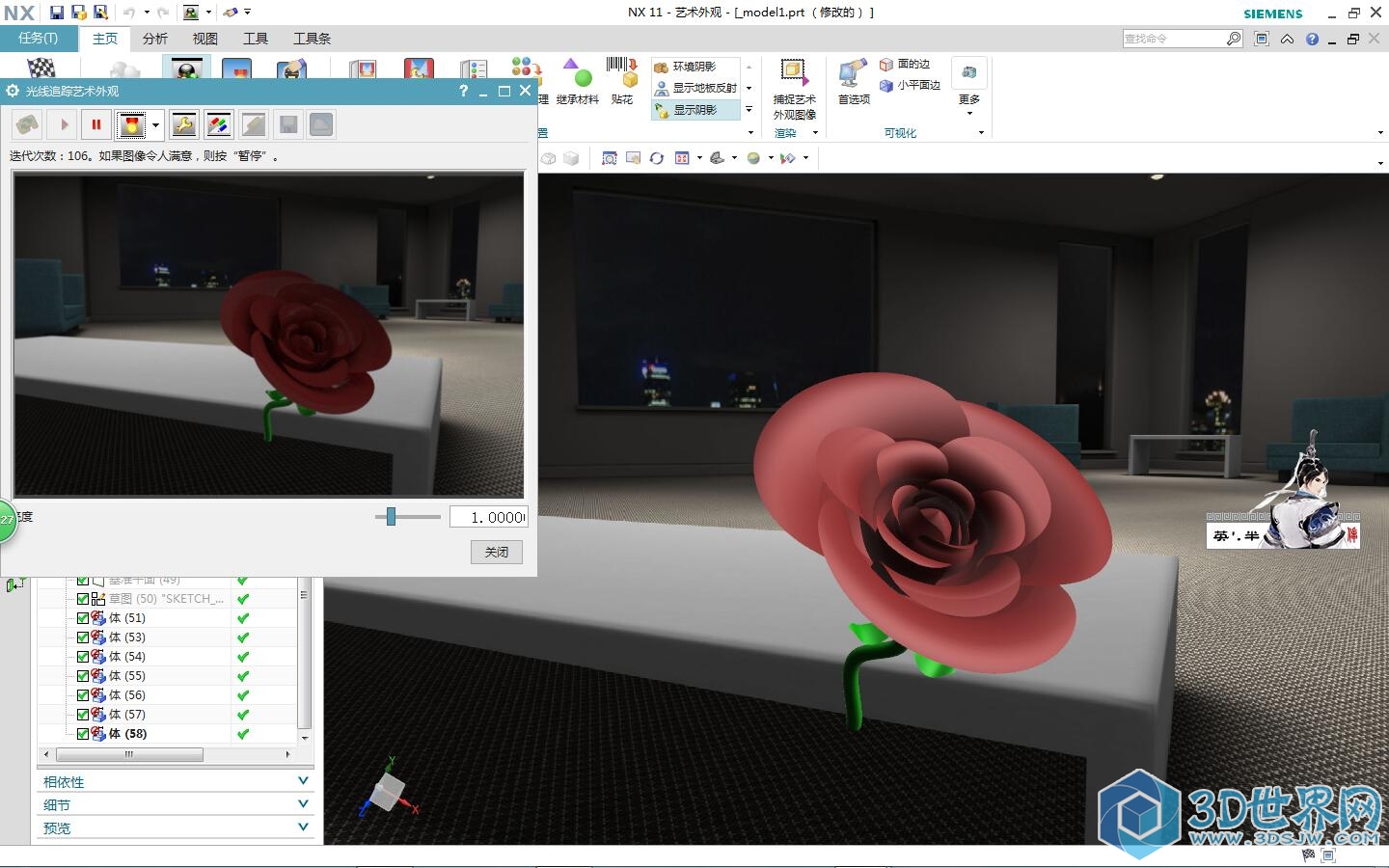Click the rotate view icon in view toolbar
1389x868 pixels.
click(x=657, y=158)
